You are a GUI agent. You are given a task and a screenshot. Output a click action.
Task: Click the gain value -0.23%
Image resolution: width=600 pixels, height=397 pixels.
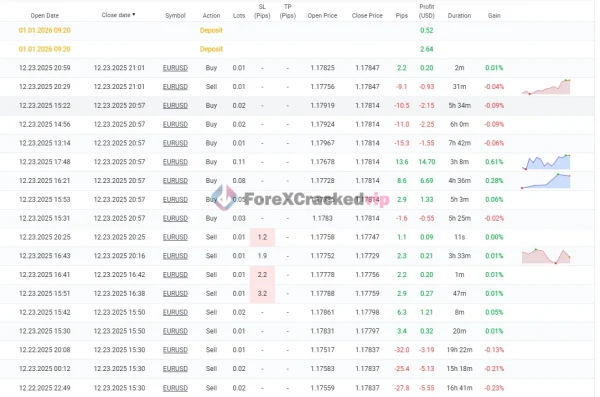(494, 388)
